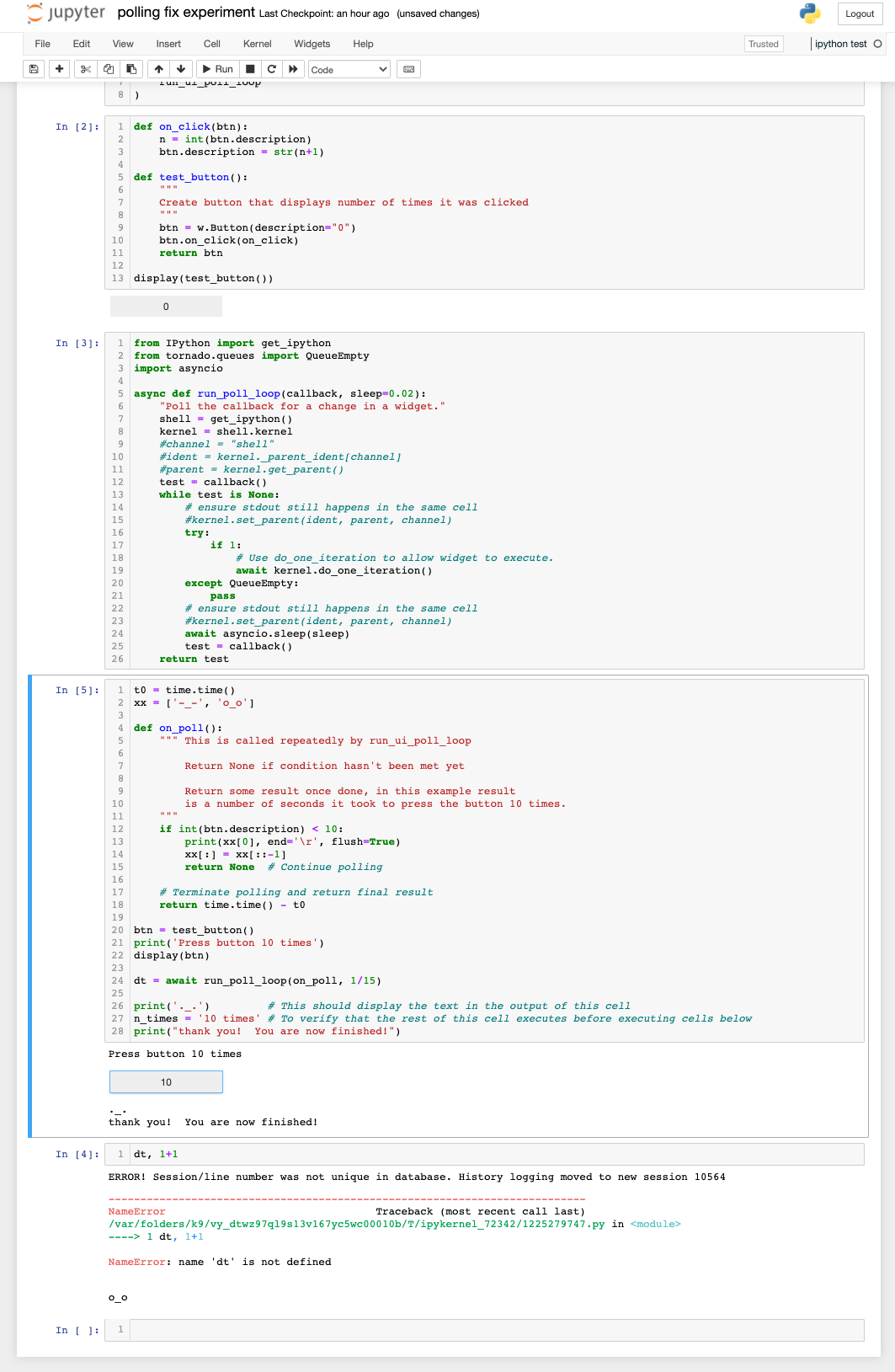Open the Widgets menu
This screenshot has height=1372, width=895.
tap(312, 44)
